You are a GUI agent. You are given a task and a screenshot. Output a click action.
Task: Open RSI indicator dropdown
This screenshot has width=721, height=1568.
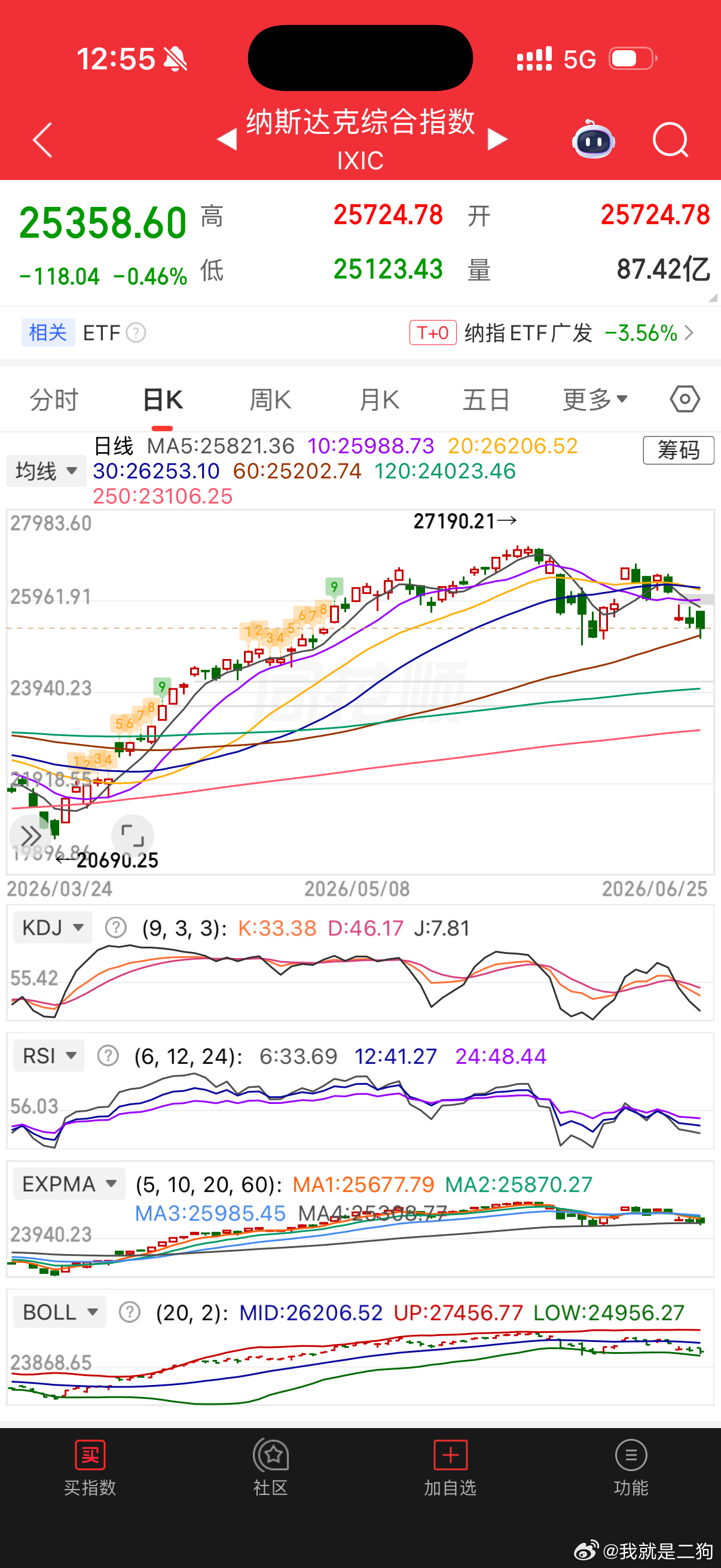click(49, 1055)
